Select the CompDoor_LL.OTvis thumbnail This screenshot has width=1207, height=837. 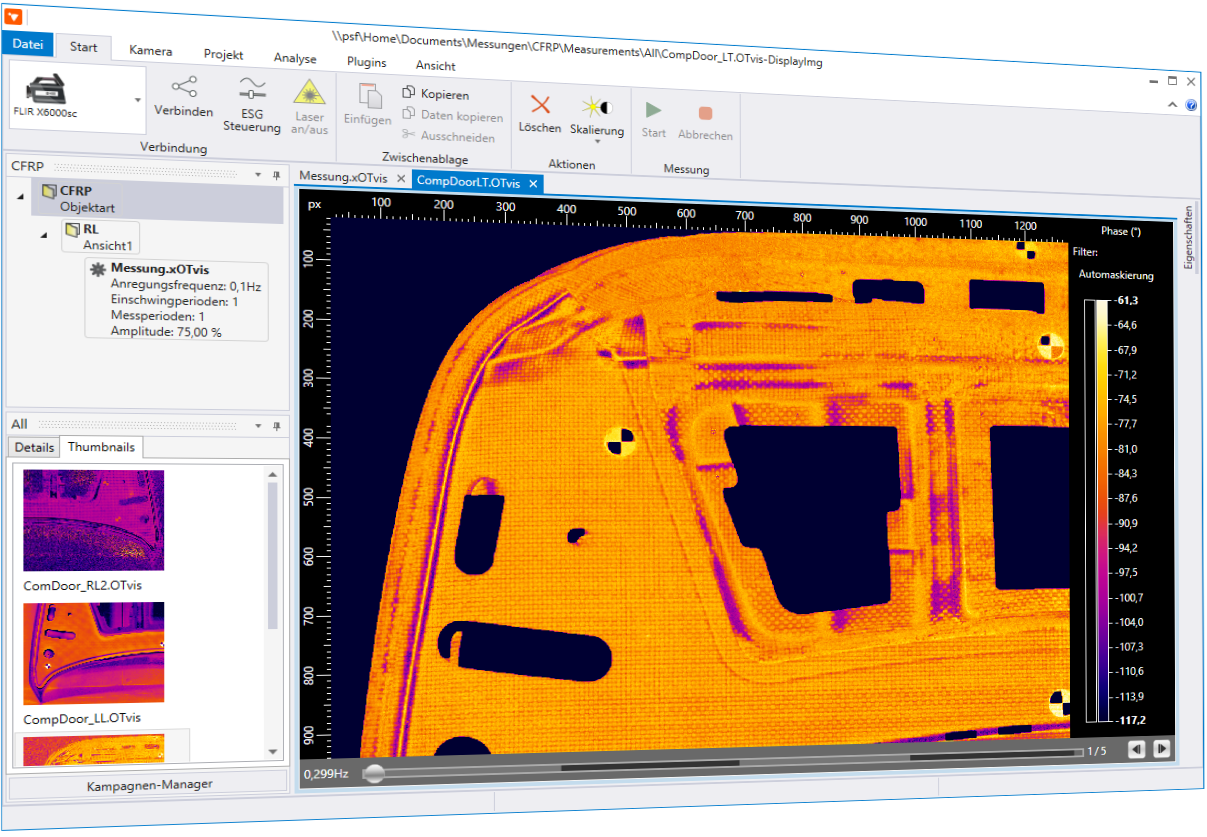click(94, 653)
